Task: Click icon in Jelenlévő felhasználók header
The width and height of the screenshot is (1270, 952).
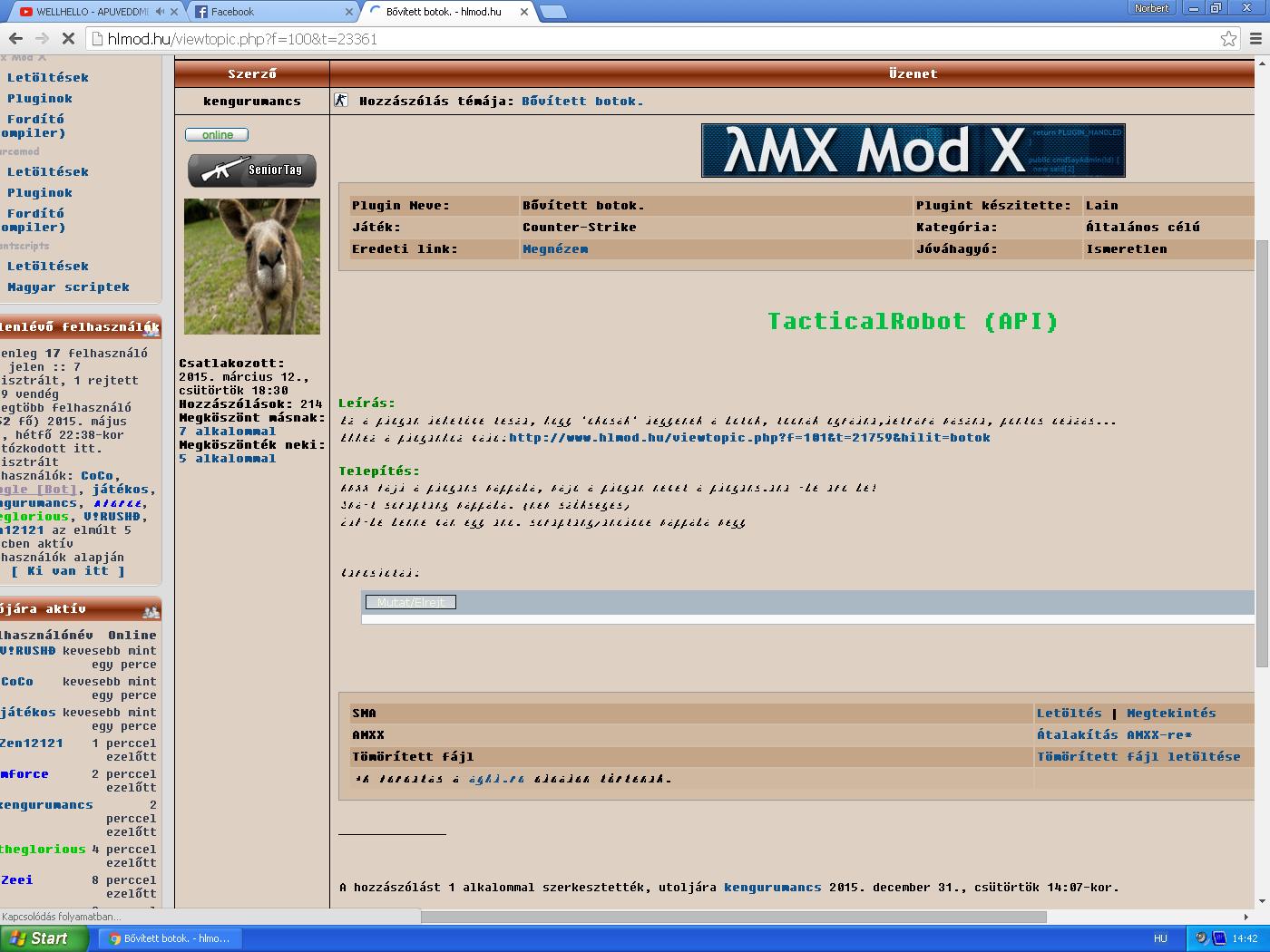Action: coord(151,330)
